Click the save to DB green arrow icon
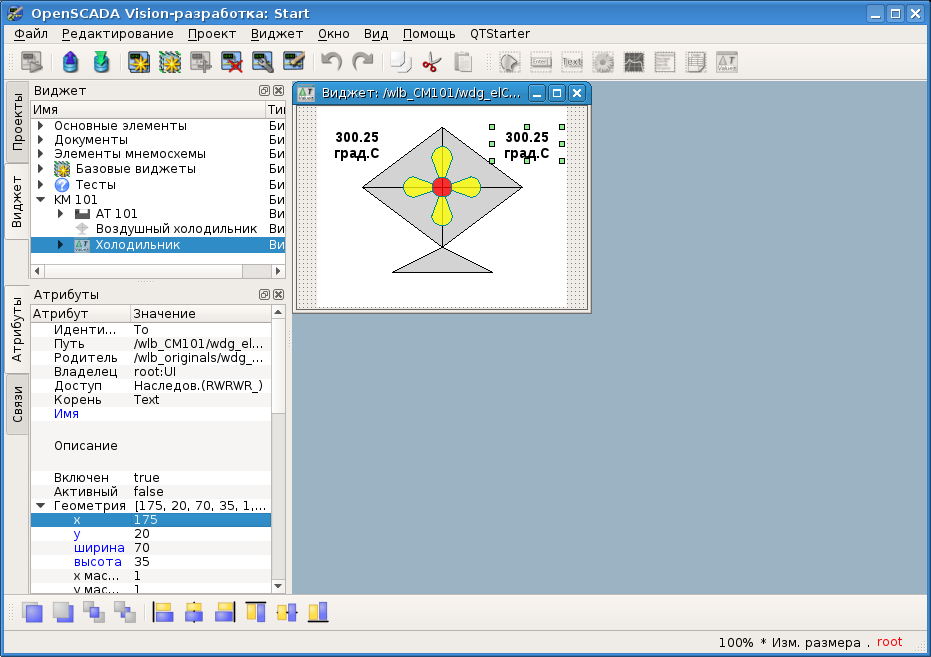 pos(101,62)
